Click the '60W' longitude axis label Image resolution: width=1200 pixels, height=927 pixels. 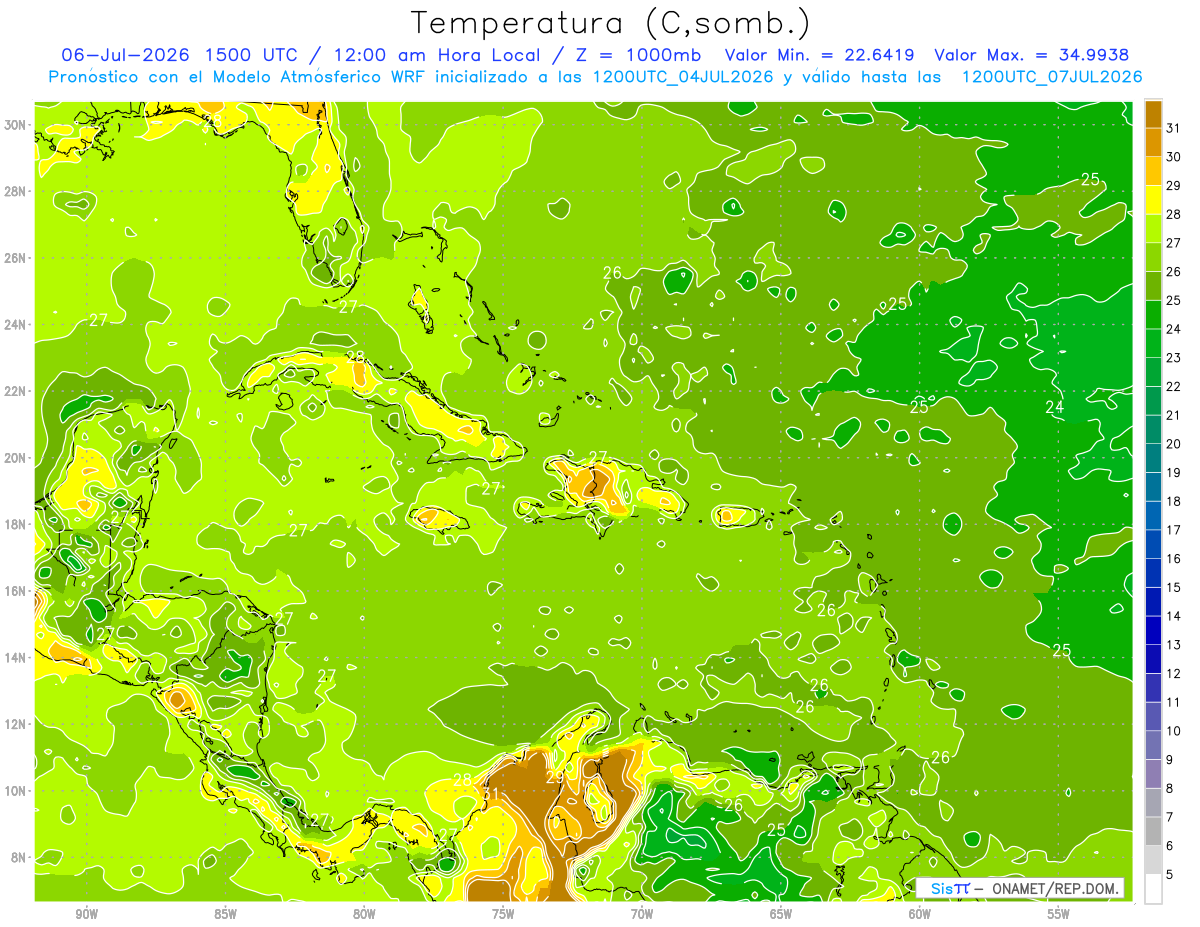tap(920, 914)
